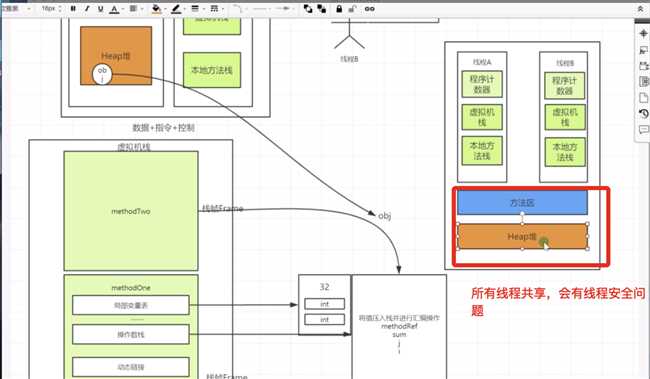Screen dimensions: 650x379
Task: Select the methodOne label
Action: click(131, 288)
